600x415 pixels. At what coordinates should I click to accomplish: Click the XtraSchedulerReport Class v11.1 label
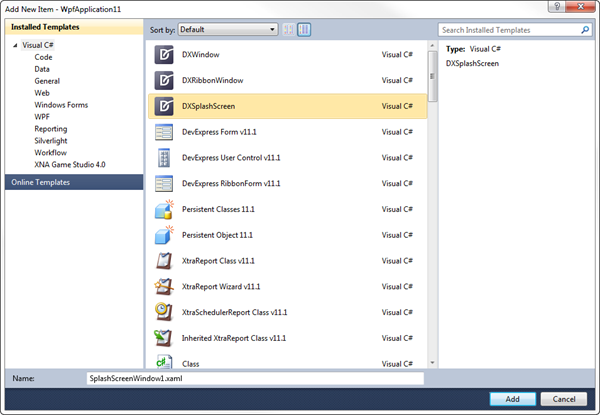click(234, 312)
